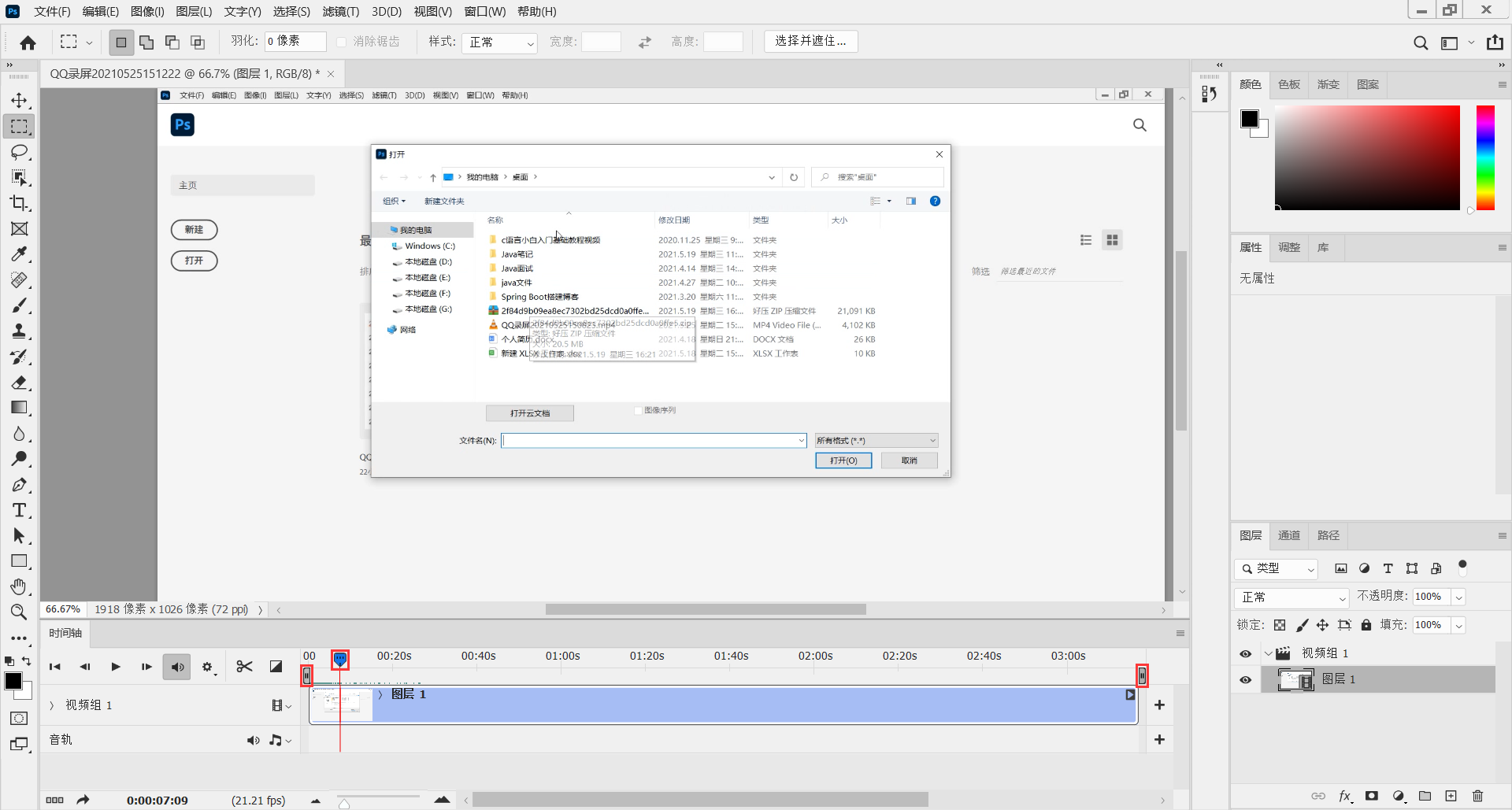Select the Clone Stamp tool
Image resolution: width=1512 pixels, height=810 pixels.
[x=19, y=331]
